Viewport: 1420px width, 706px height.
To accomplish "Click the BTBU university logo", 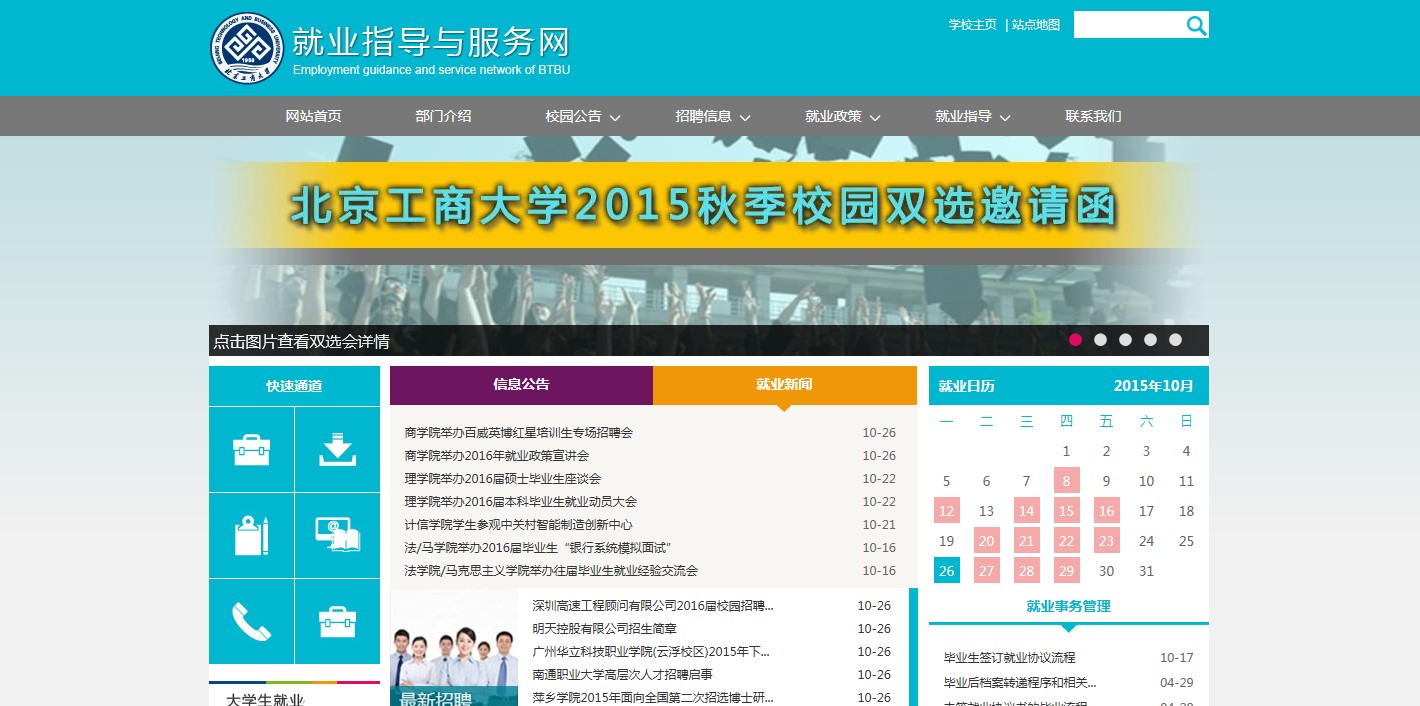I will pyautogui.click(x=247, y=48).
